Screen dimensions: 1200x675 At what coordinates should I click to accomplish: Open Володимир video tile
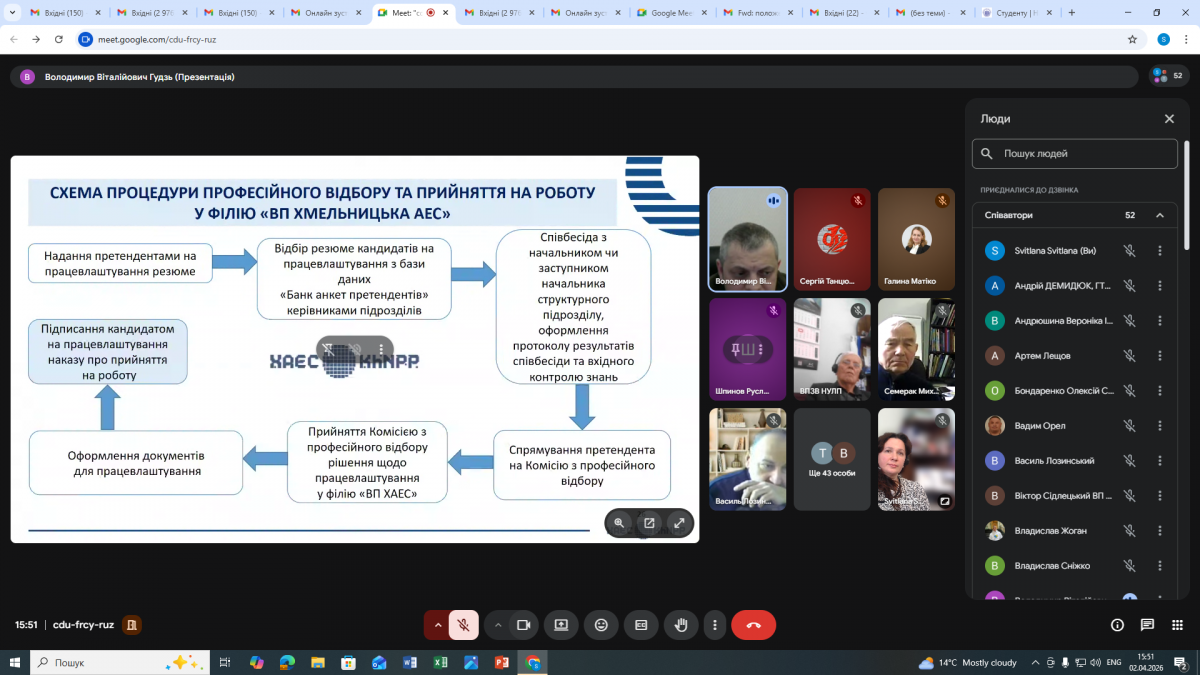point(747,239)
